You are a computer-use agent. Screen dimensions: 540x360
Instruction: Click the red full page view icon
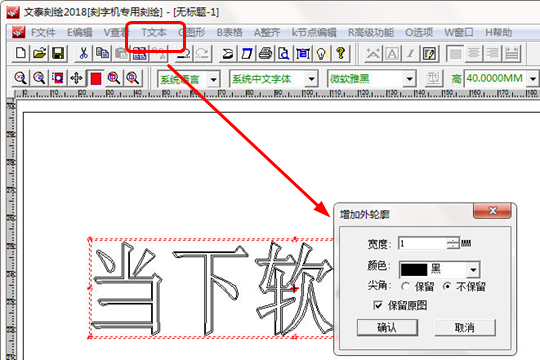(95, 79)
